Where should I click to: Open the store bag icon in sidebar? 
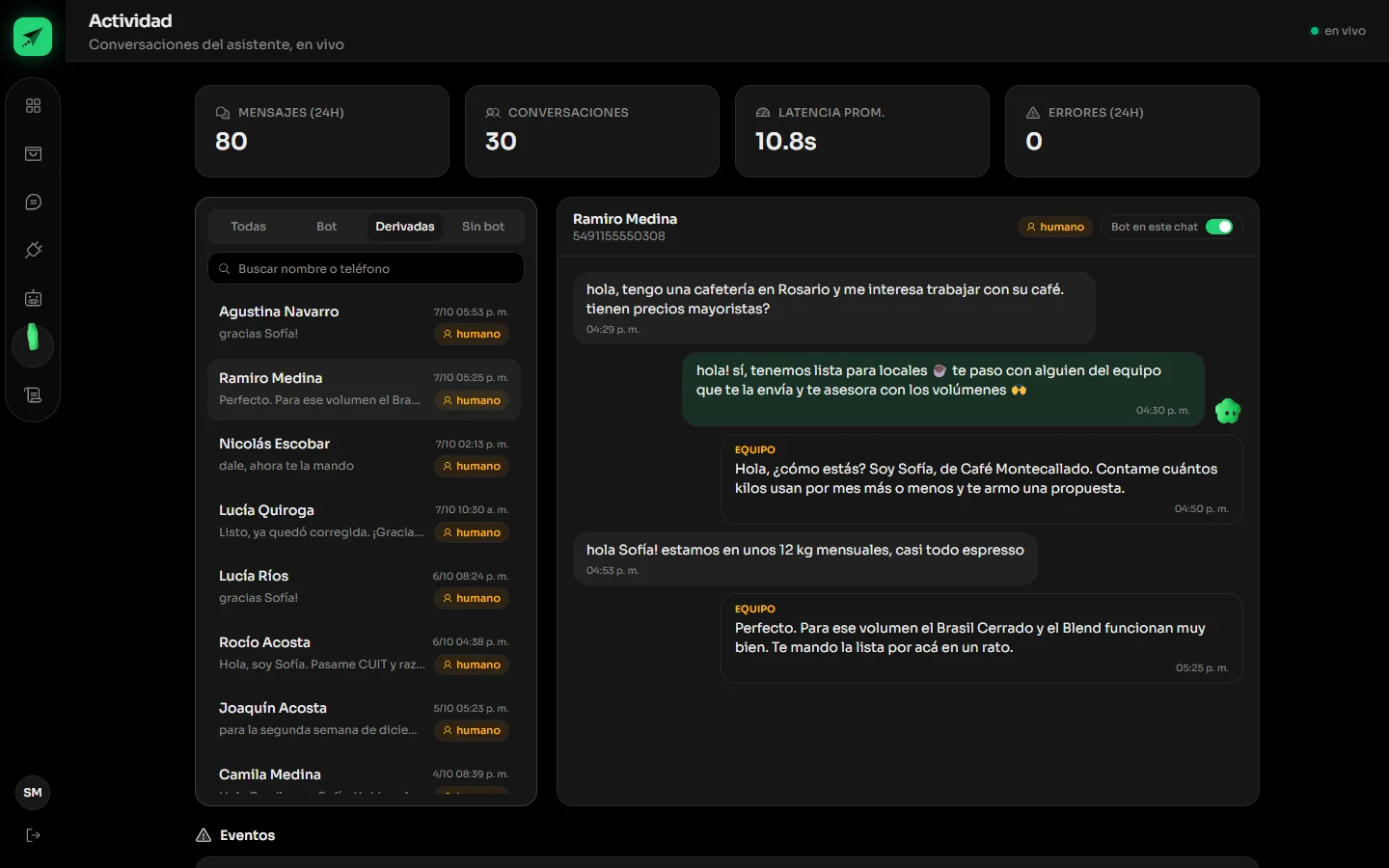pos(33,153)
